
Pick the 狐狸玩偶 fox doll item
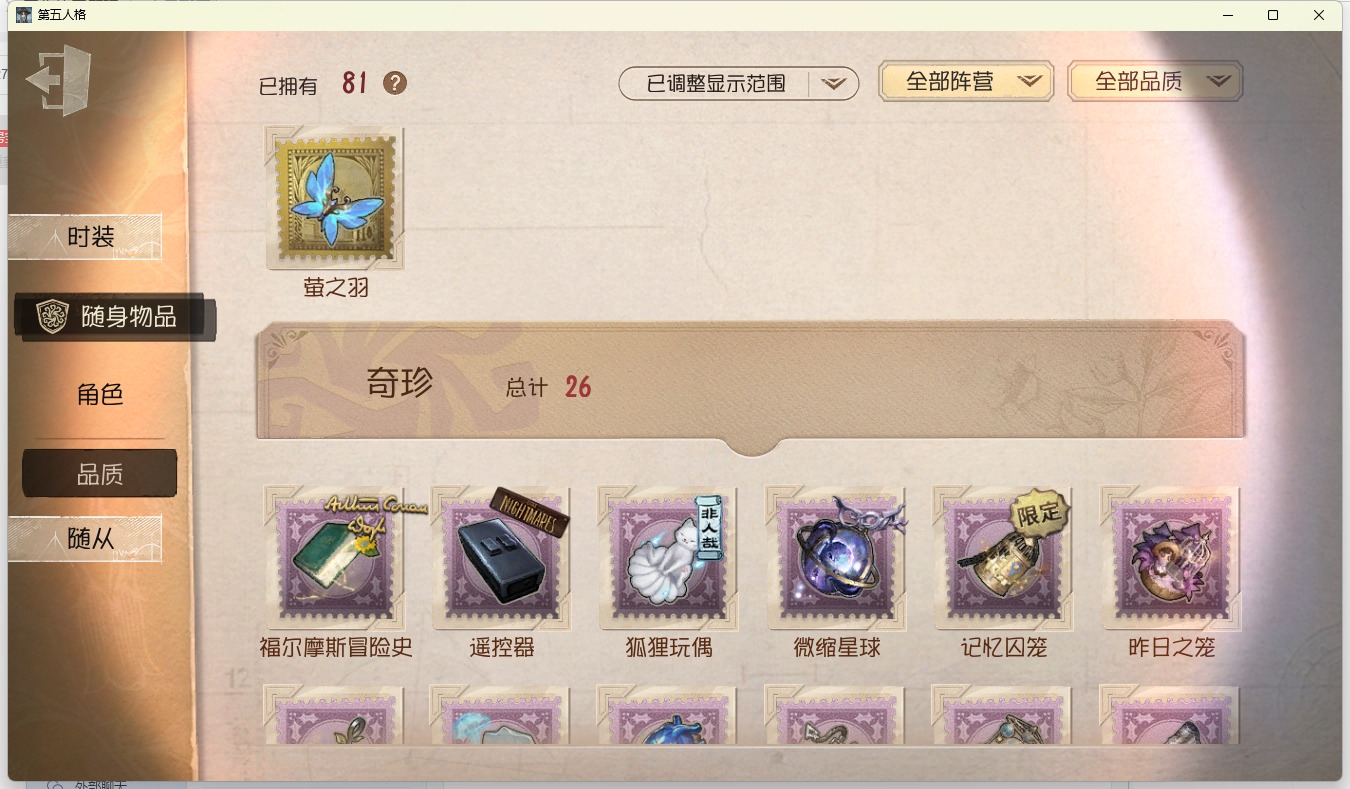669,559
